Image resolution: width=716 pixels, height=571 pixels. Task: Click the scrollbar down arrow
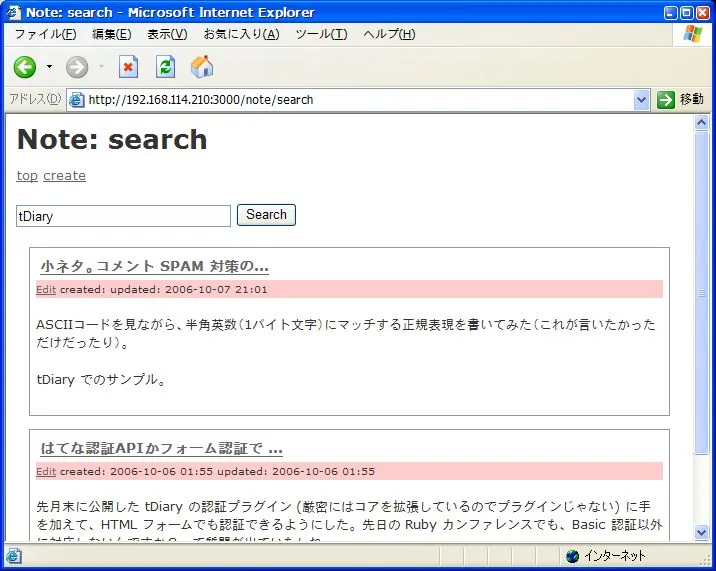[x=701, y=532]
